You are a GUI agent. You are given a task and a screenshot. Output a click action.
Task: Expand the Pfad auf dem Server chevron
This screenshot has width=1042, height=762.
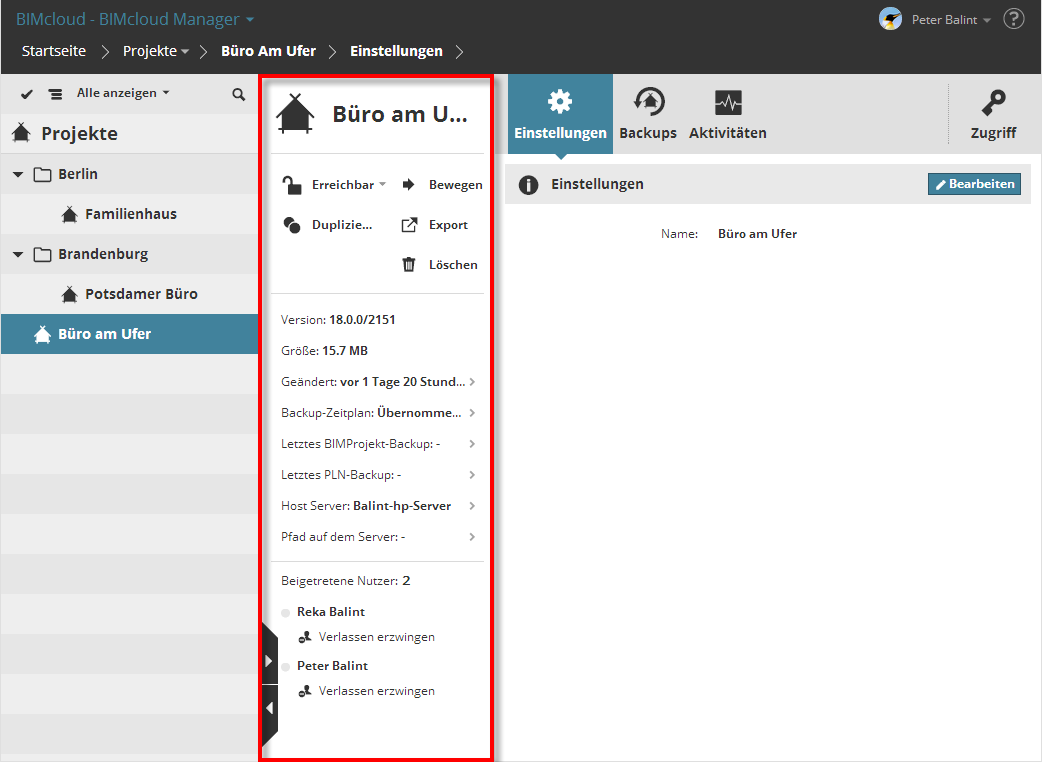(472, 537)
